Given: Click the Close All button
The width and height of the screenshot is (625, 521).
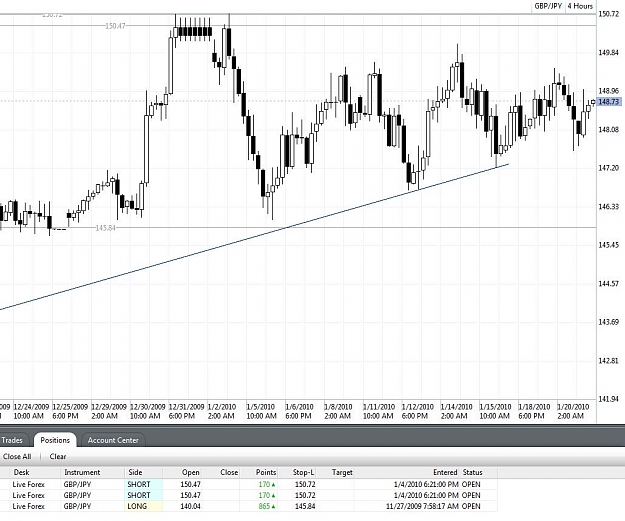Looking at the screenshot, I should [x=17, y=456].
